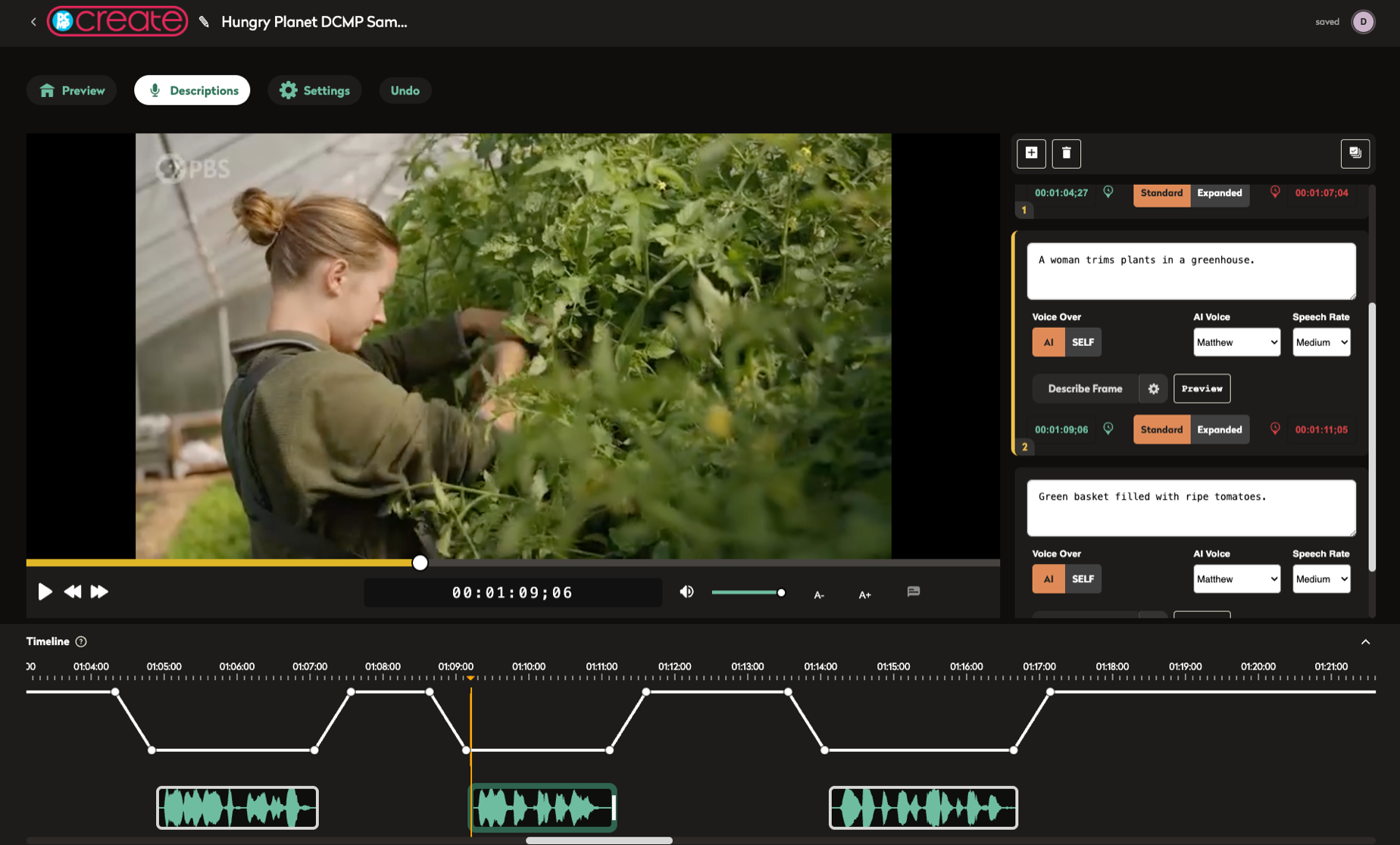Select Expanded for description 1
1400x845 pixels.
(1219, 193)
